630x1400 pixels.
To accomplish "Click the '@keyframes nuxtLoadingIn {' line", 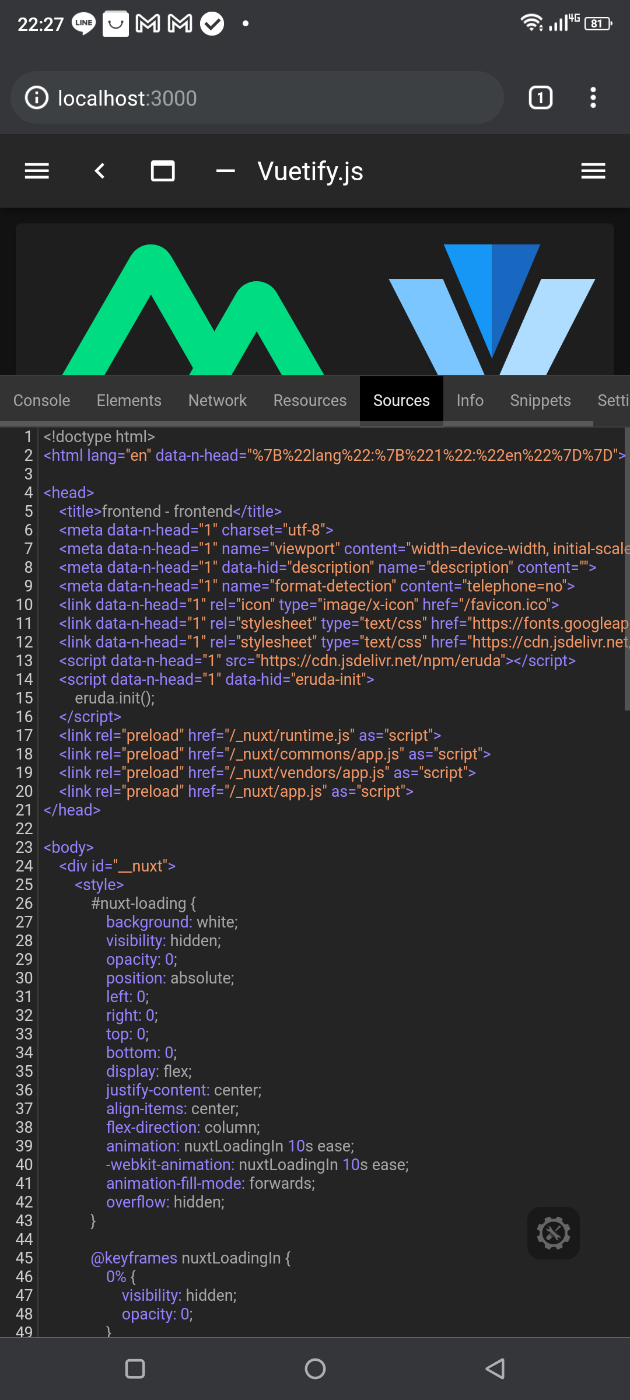I will pyautogui.click(x=190, y=1258).
